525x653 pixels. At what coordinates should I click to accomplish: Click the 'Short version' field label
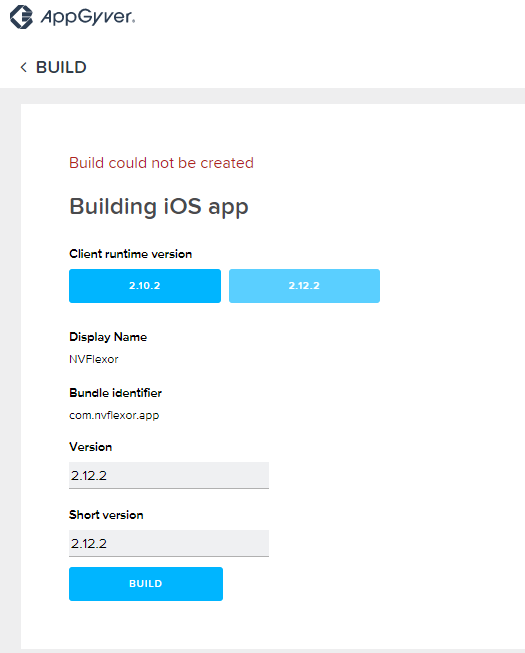[x=106, y=515]
